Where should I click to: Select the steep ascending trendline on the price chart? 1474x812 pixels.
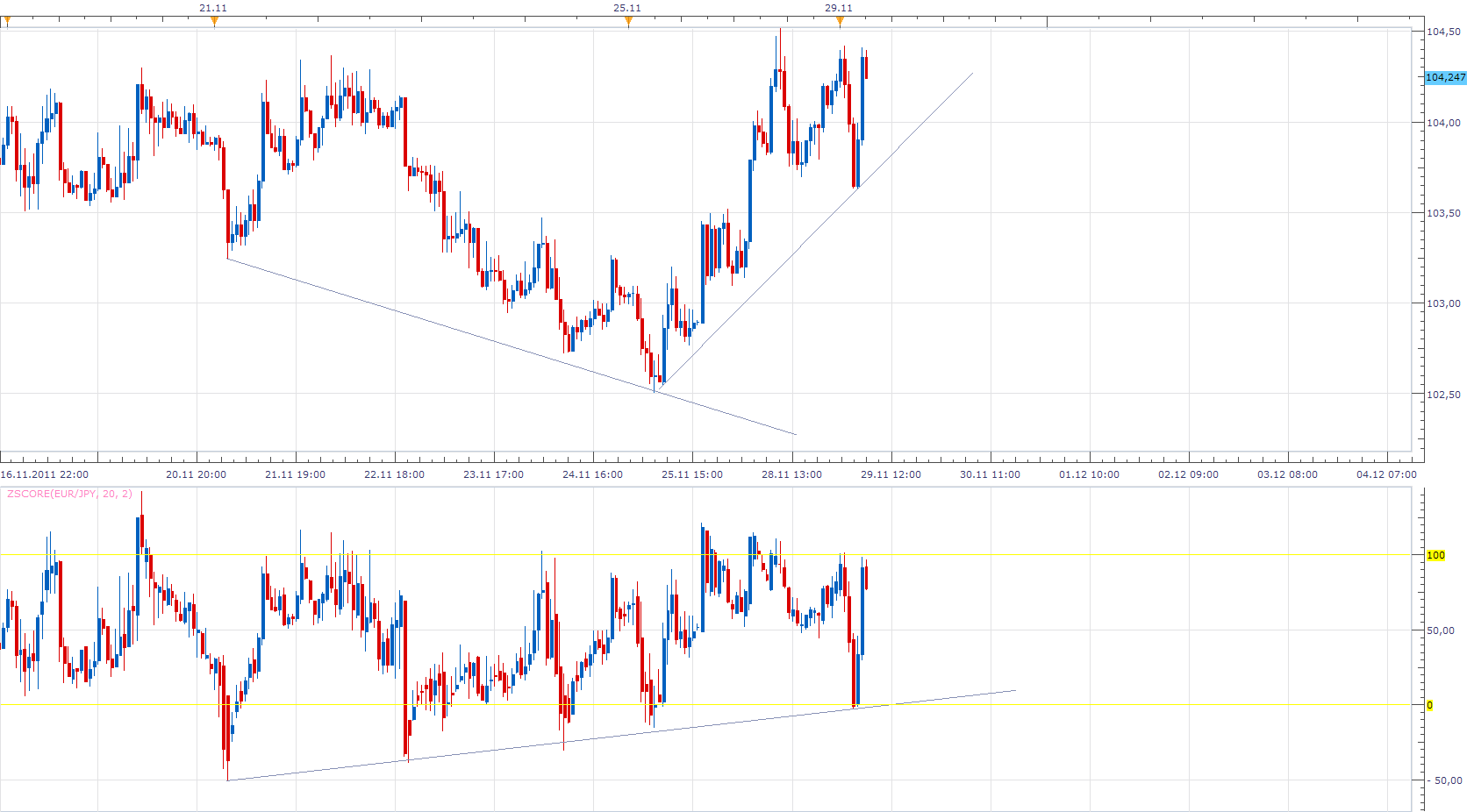click(x=818, y=229)
